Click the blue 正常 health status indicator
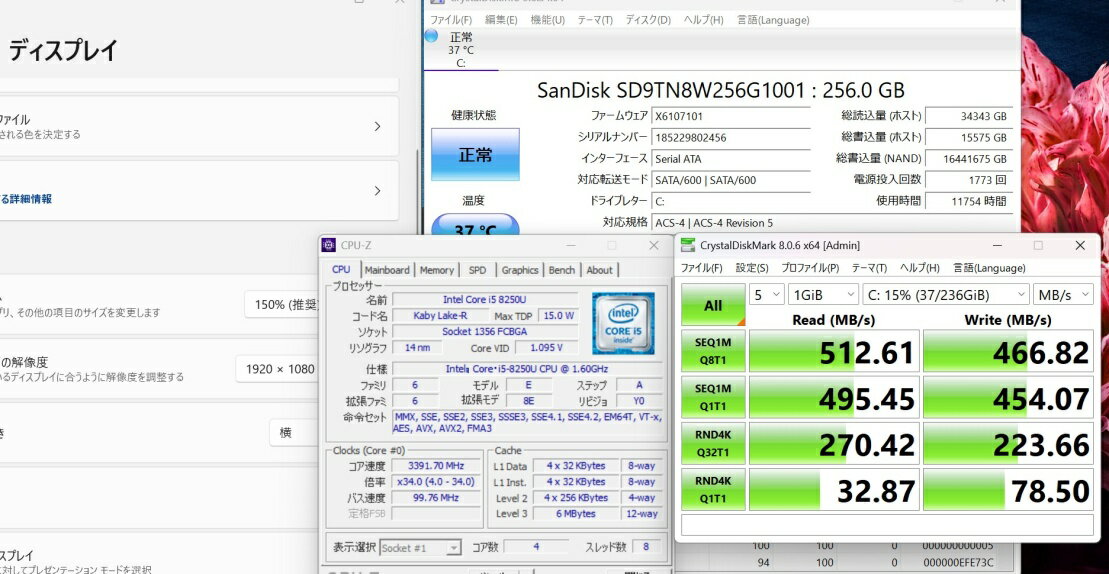Screen dimensions: 1109x574 [x=475, y=155]
